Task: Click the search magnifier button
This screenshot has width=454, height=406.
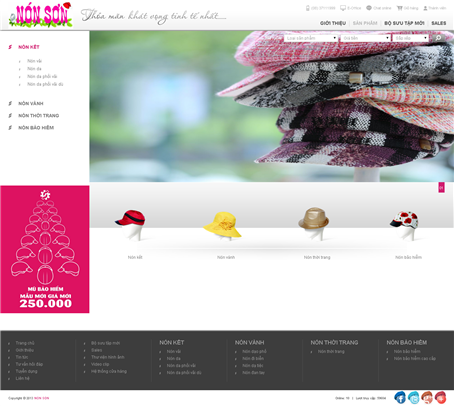Action: pyautogui.click(x=439, y=38)
